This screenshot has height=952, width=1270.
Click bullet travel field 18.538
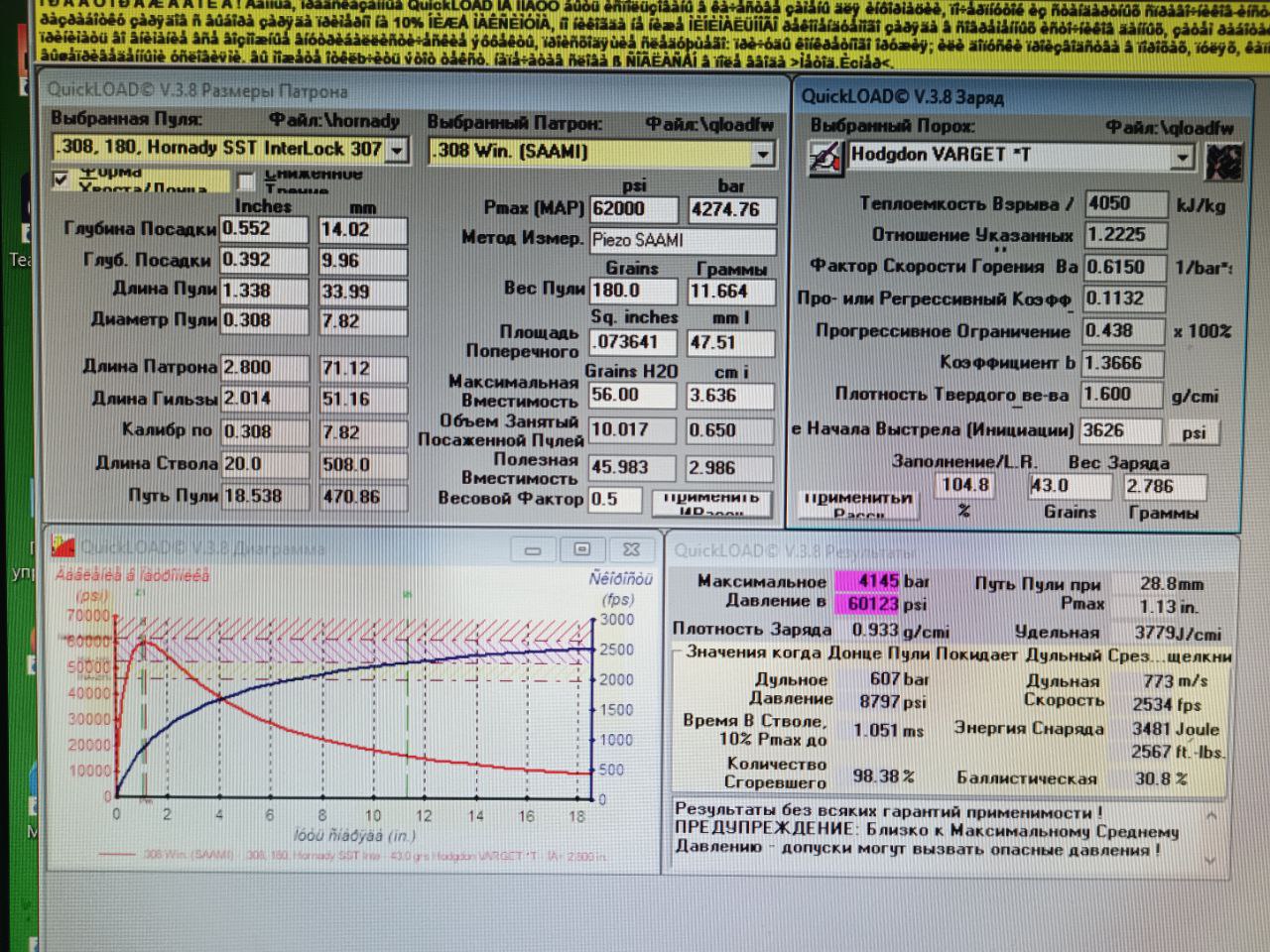(x=264, y=496)
